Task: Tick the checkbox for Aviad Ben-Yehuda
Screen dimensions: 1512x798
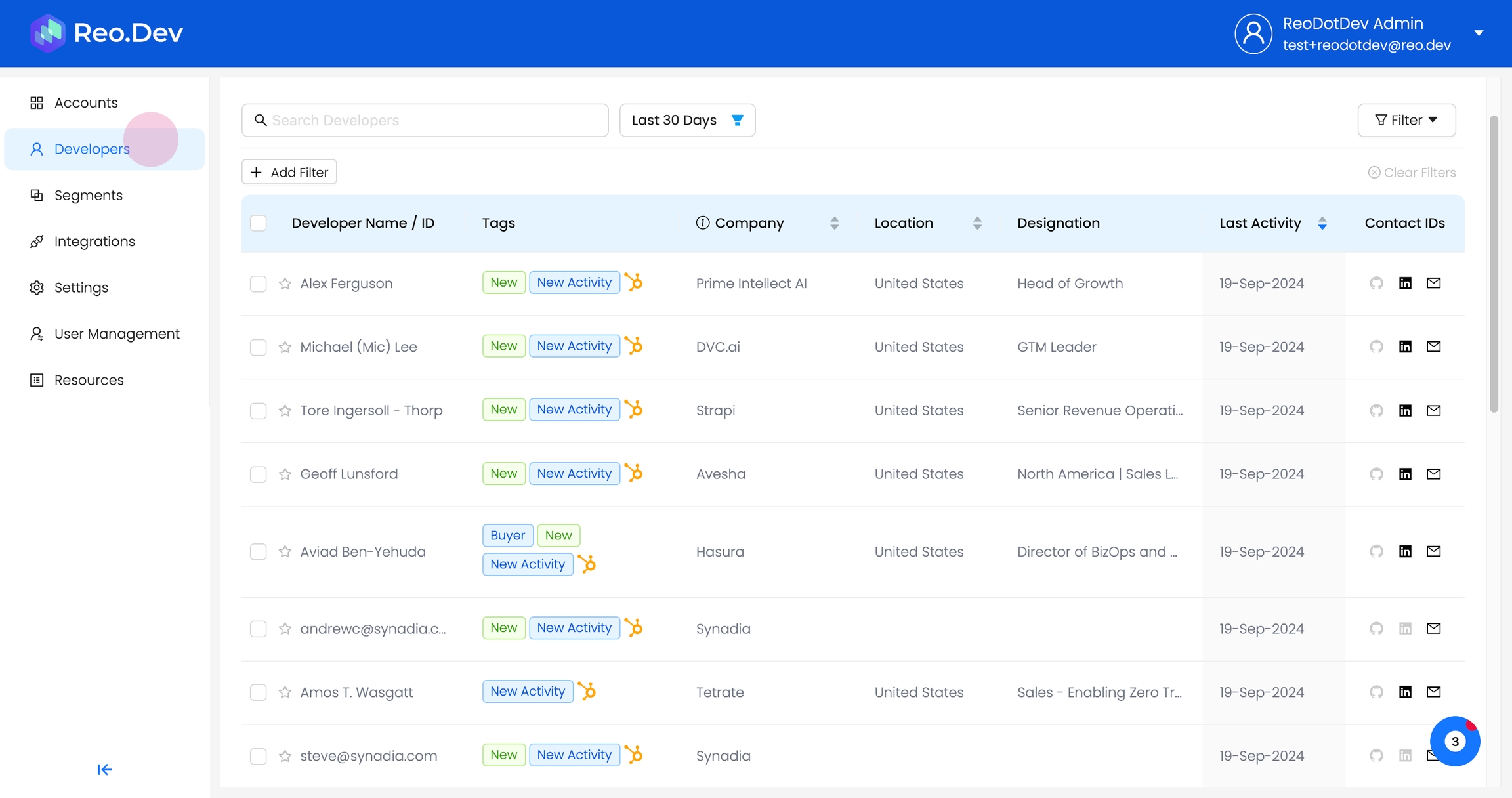Action: [x=259, y=552]
